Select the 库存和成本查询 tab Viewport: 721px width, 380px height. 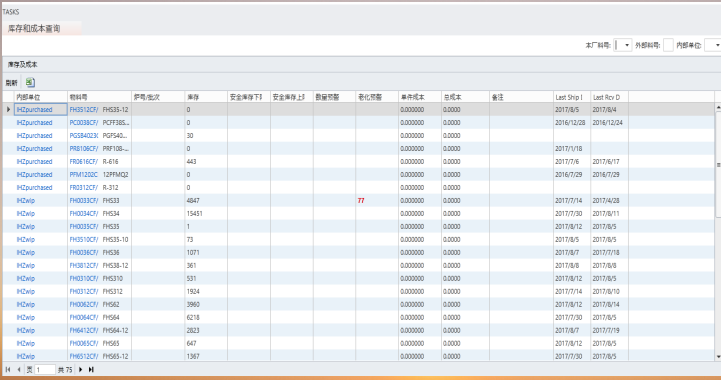tap(34, 29)
